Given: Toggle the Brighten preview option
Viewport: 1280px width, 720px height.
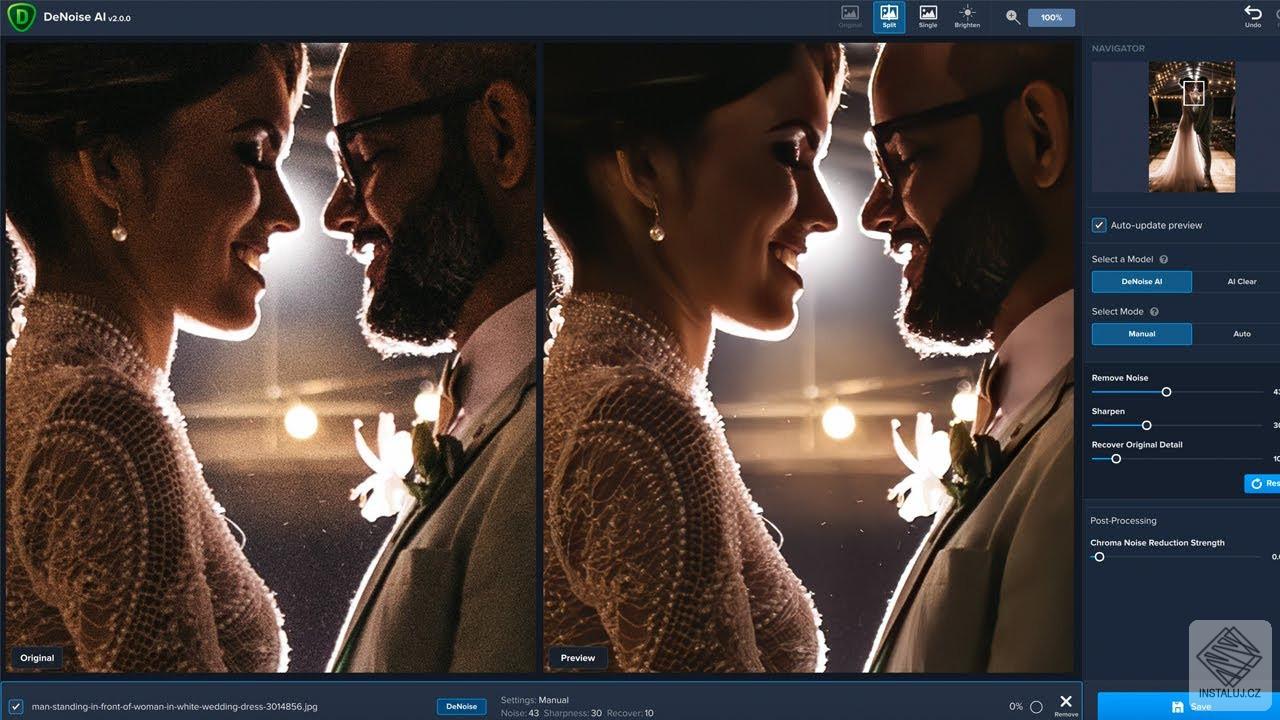Looking at the screenshot, I should click(967, 17).
